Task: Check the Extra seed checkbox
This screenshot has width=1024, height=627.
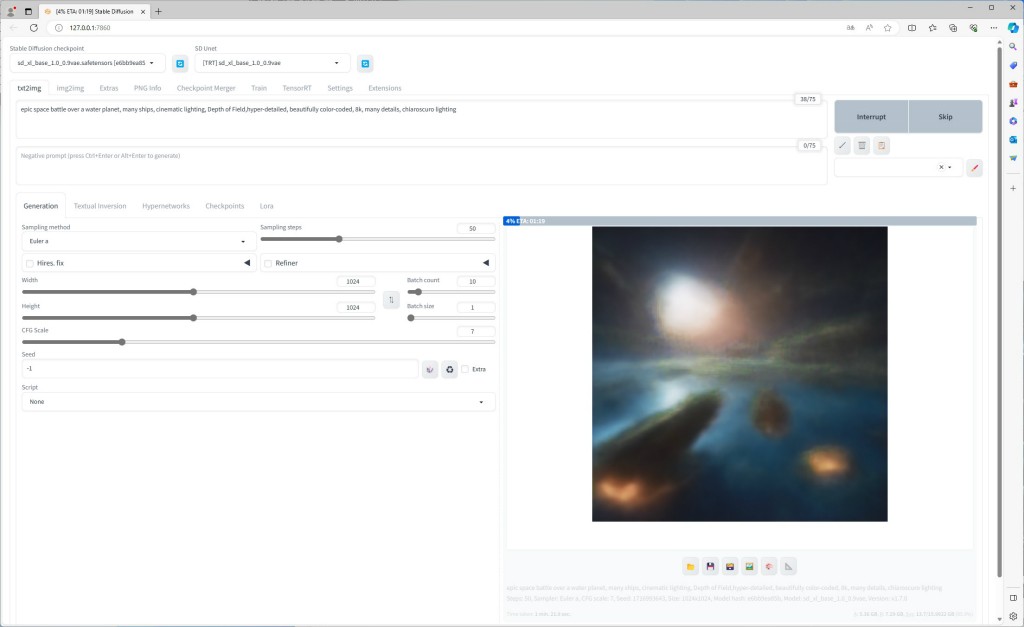Action: [x=465, y=369]
